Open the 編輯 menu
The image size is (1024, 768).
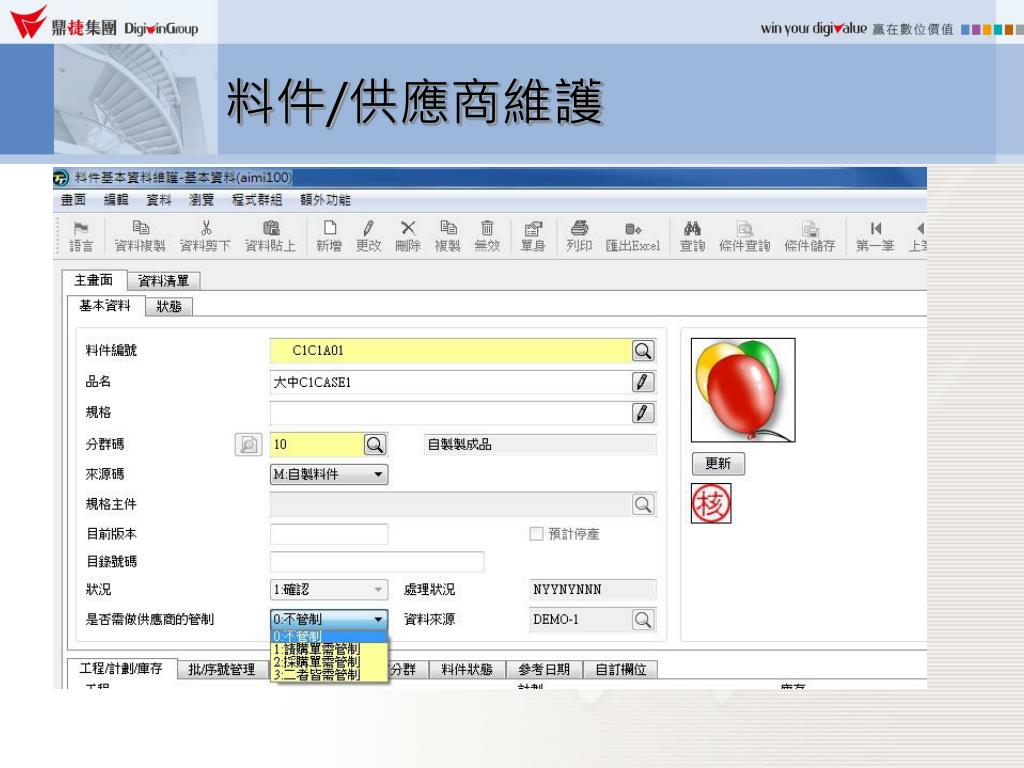coord(116,200)
